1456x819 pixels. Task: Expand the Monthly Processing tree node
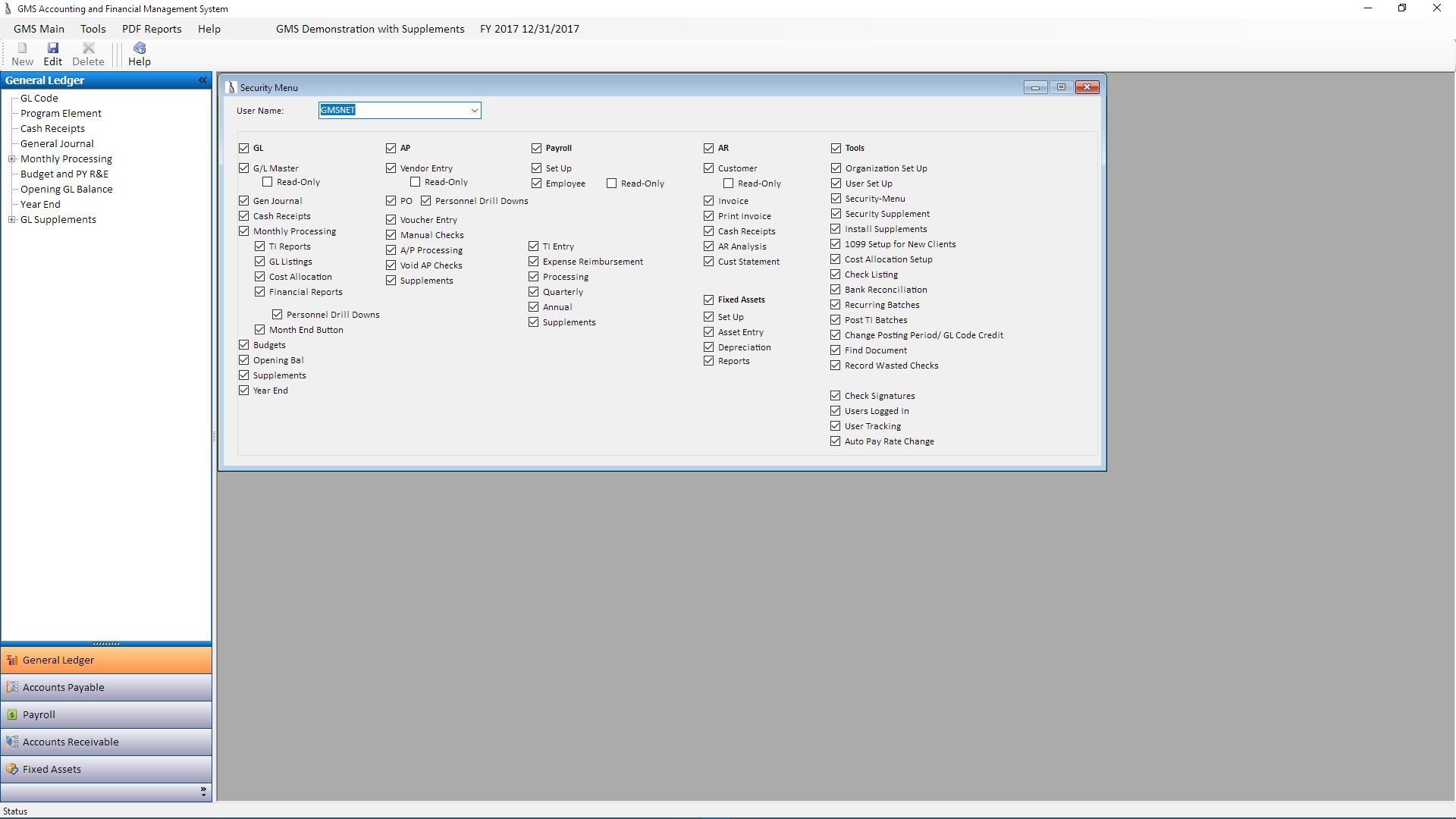[12, 159]
